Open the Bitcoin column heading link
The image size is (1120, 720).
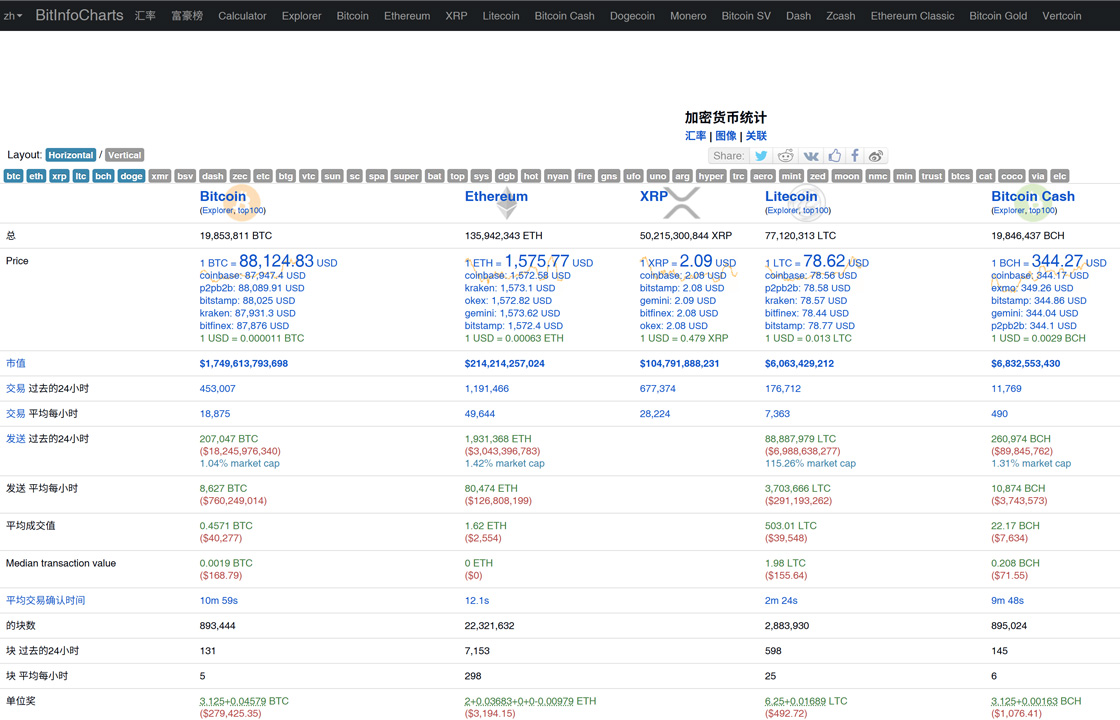tap(223, 196)
